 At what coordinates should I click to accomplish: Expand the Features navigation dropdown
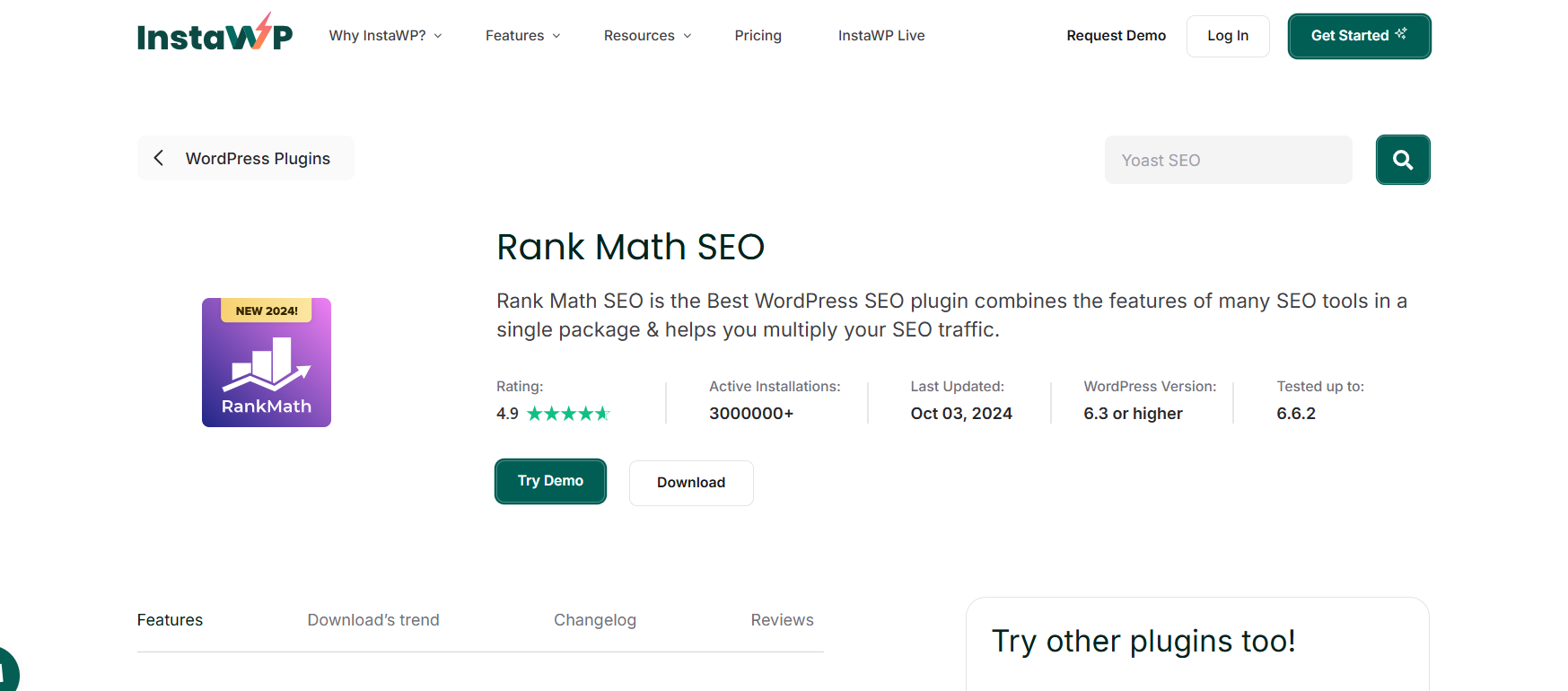click(x=523, y=36)
